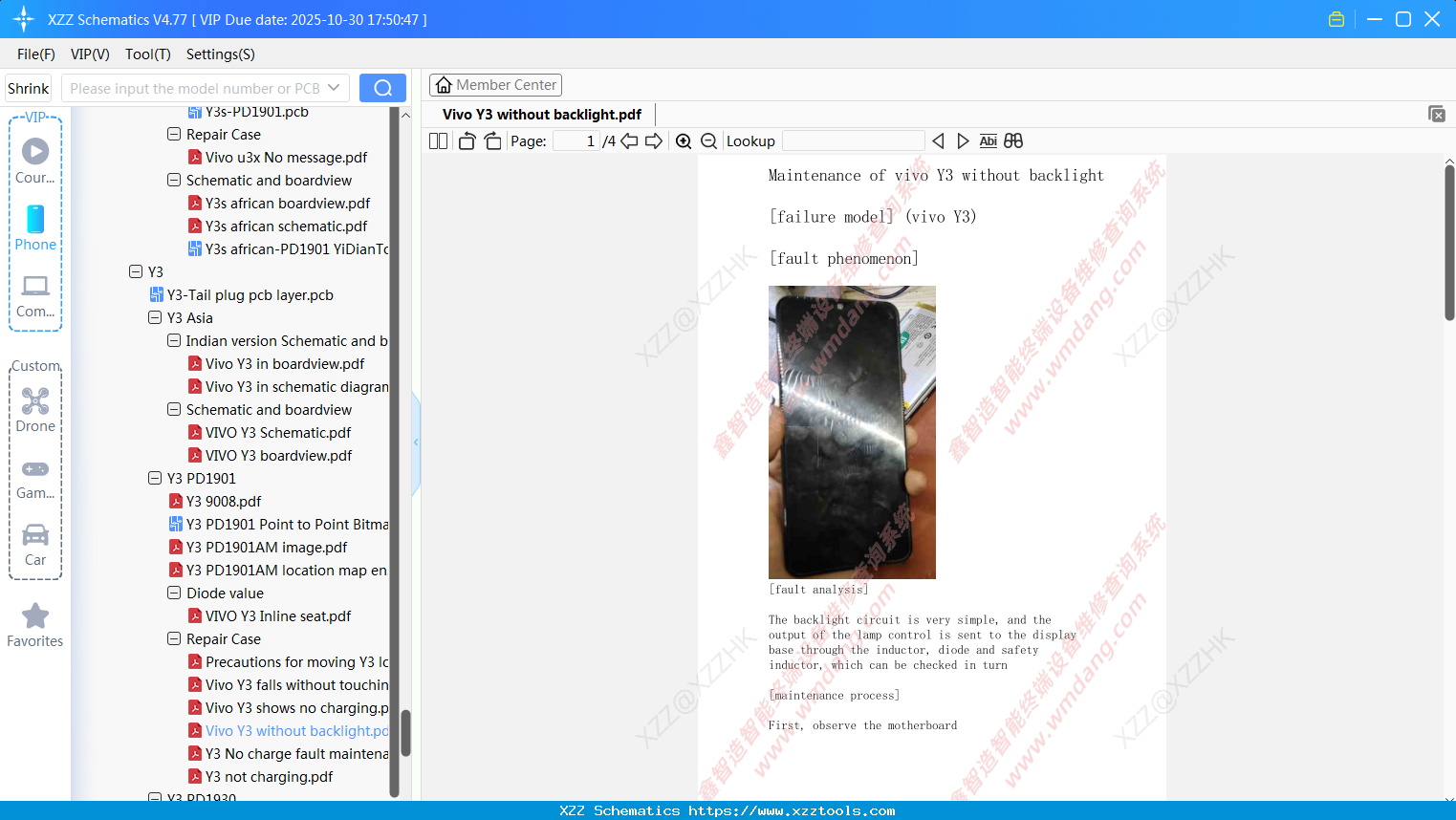1456x820 pixels.
Task: Collapse the side panel with splitter handle
Action: [416, 442]
